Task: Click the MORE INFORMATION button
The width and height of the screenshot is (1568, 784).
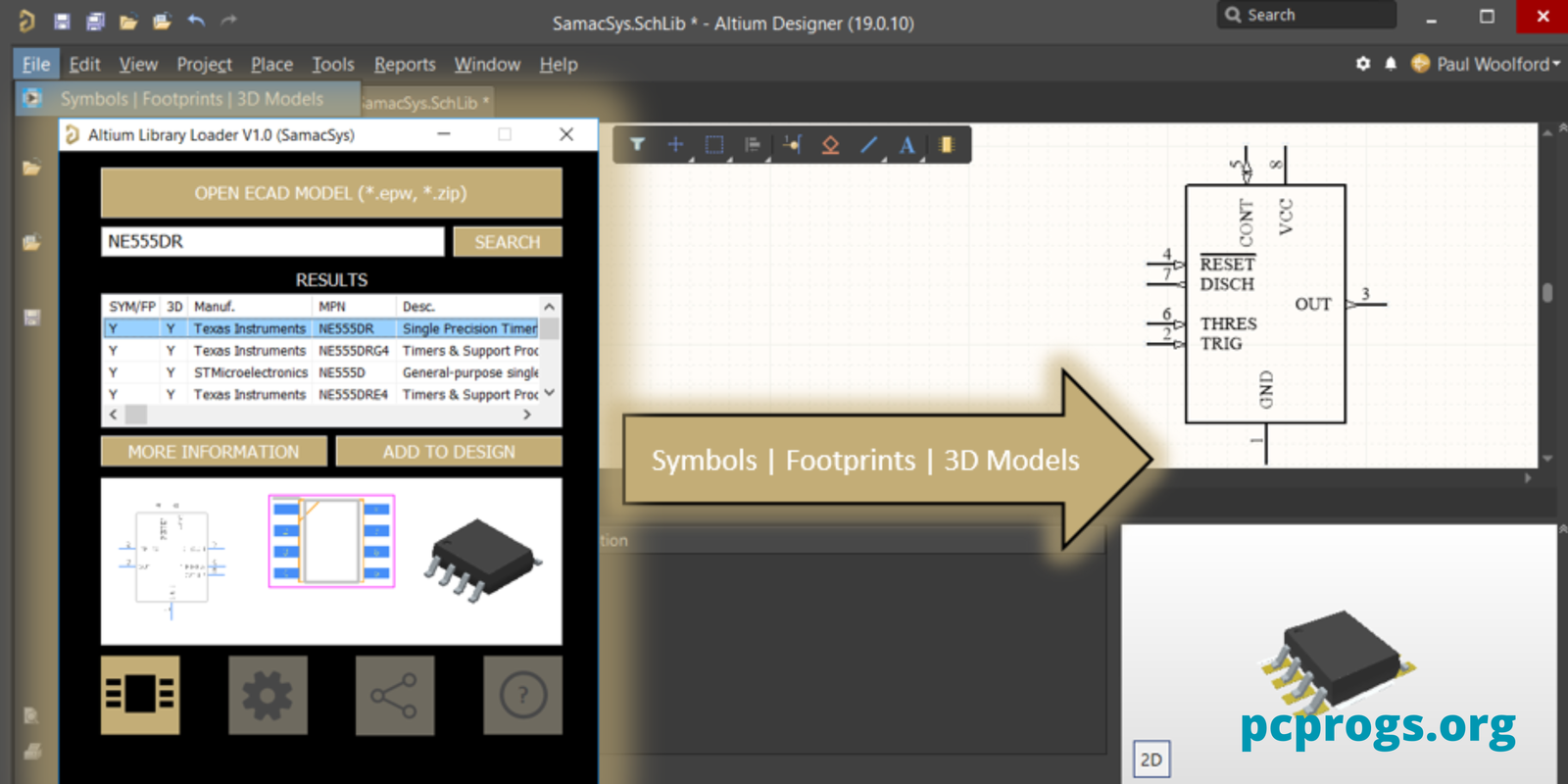Action: (x=214, y=452)
